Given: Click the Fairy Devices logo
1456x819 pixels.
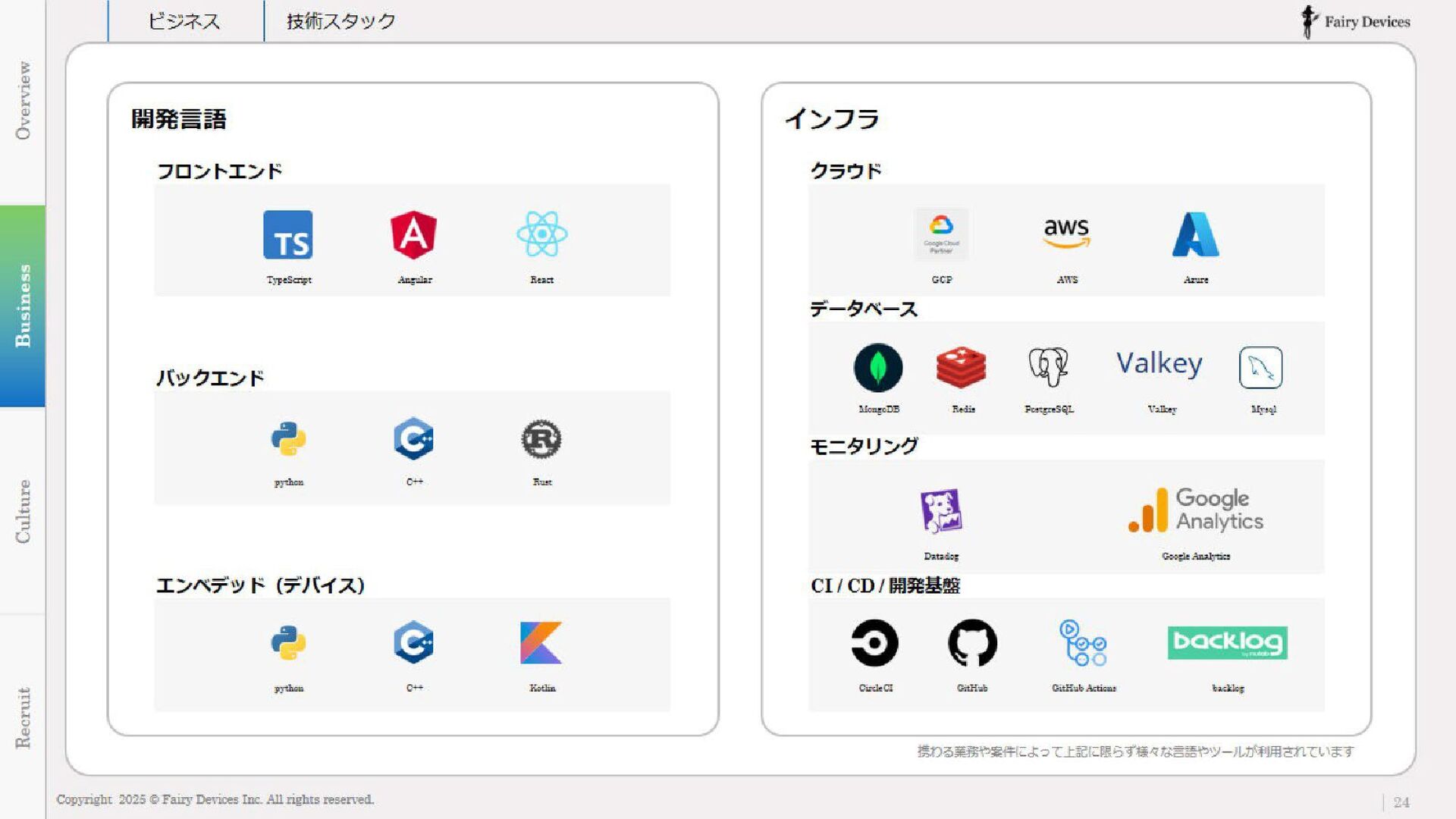Looking at the screenshot, I should tap(1355, 21).
